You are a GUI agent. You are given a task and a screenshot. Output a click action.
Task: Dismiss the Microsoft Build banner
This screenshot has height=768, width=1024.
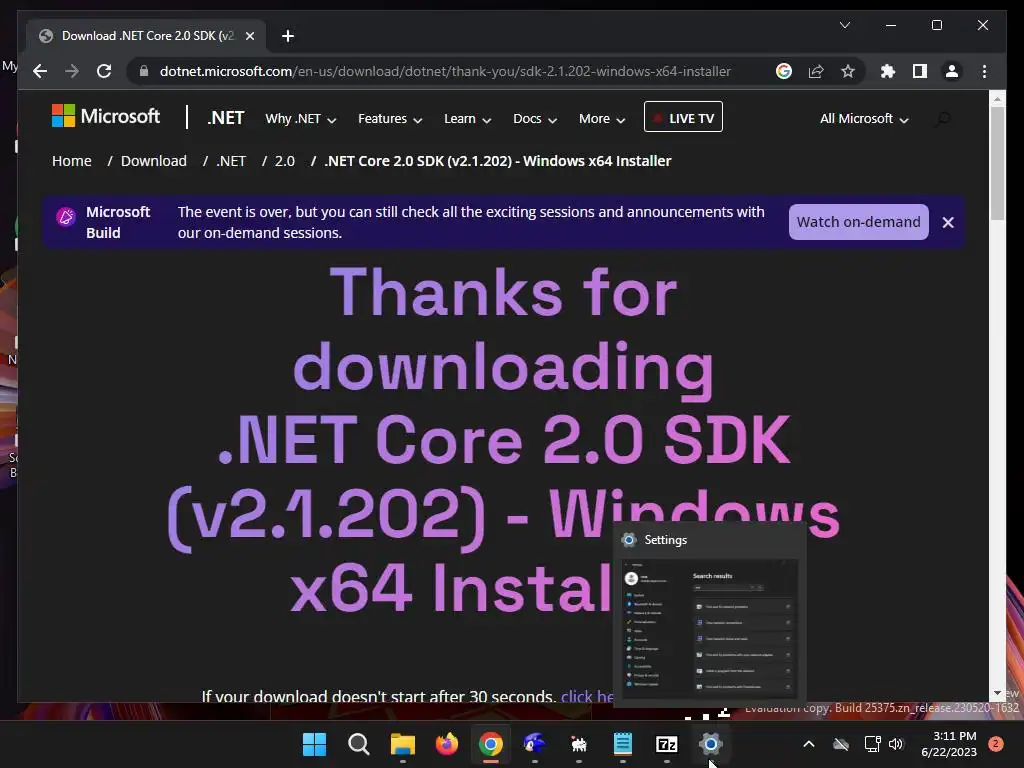[x=948, y=223]
